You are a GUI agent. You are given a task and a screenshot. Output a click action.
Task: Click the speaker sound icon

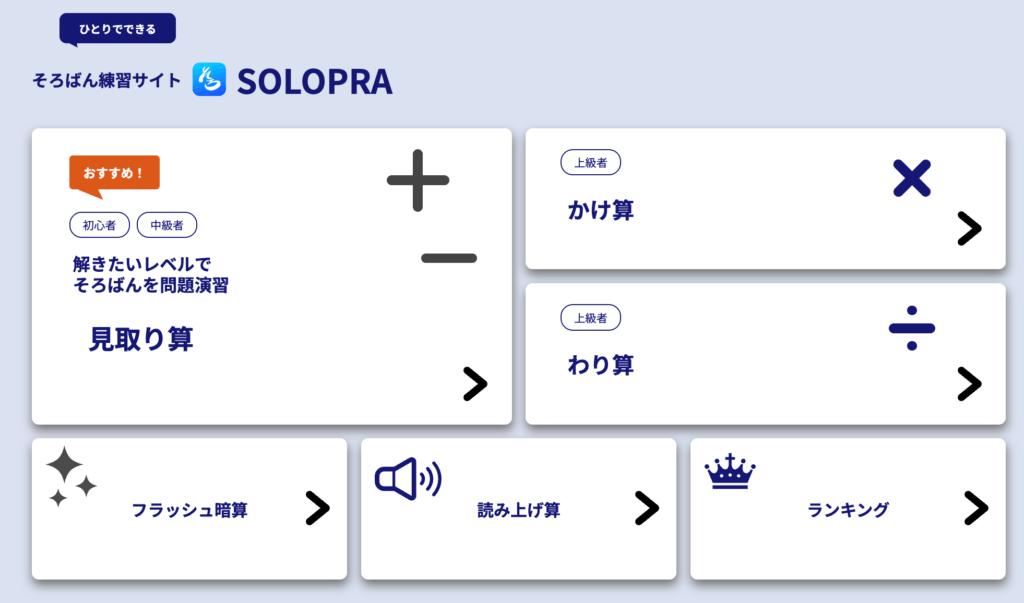407,479
